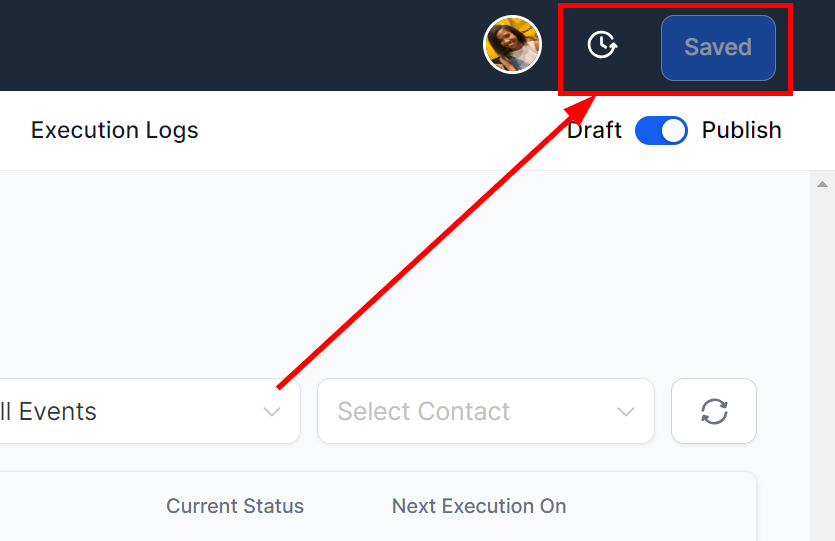
Task: Click the user profile avatar photo
Action: pyautogui.click(x=512, y=45)
